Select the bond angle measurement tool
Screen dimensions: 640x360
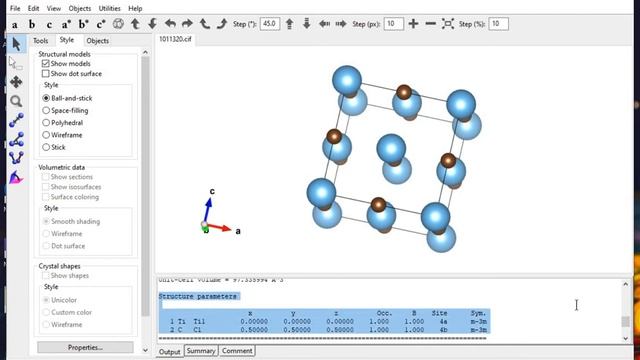16,139
